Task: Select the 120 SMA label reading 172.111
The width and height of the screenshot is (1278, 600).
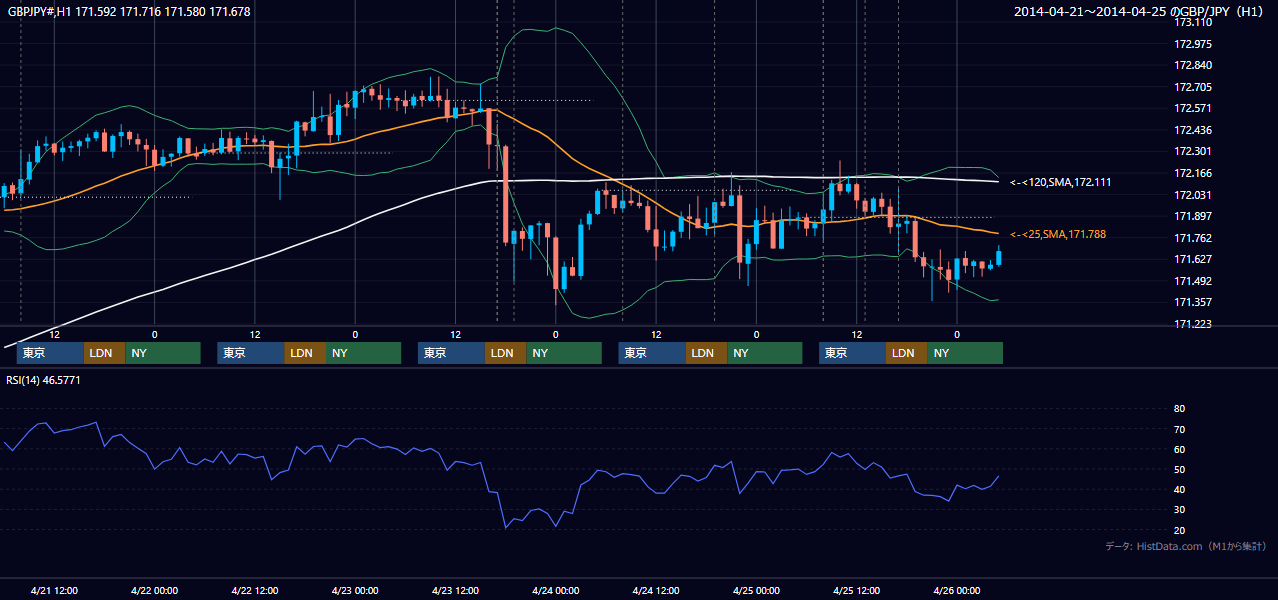Action: (1061, 182)
